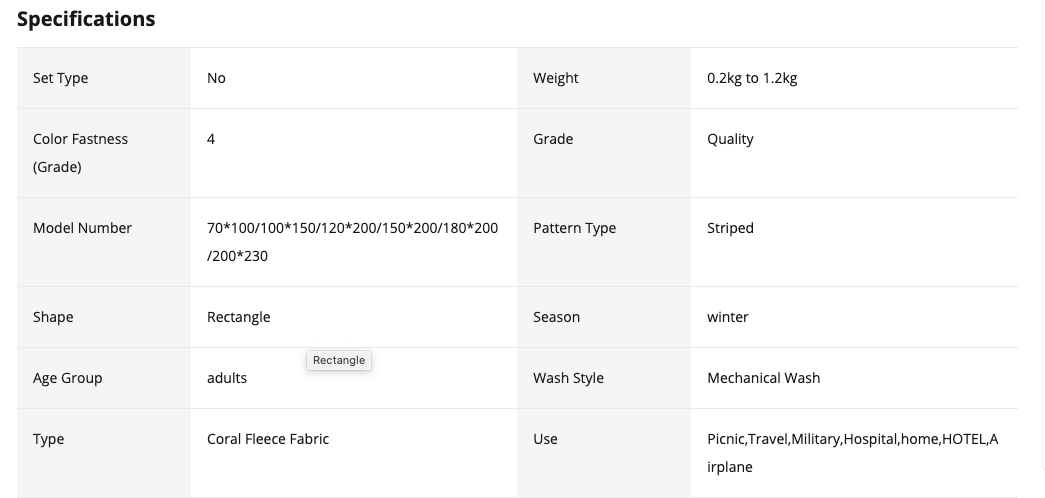
Task: Click the Rectangle tooltip popup
Action: 339,360
